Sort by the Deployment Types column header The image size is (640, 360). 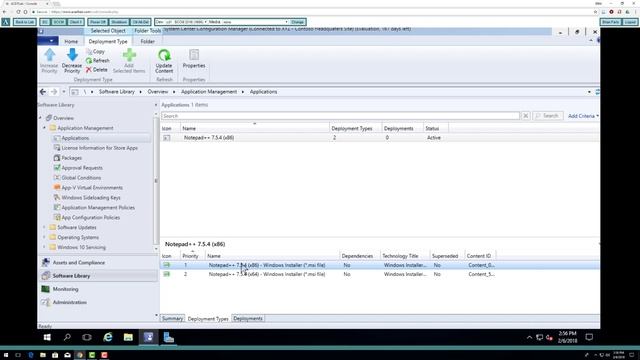click(355, 128)
